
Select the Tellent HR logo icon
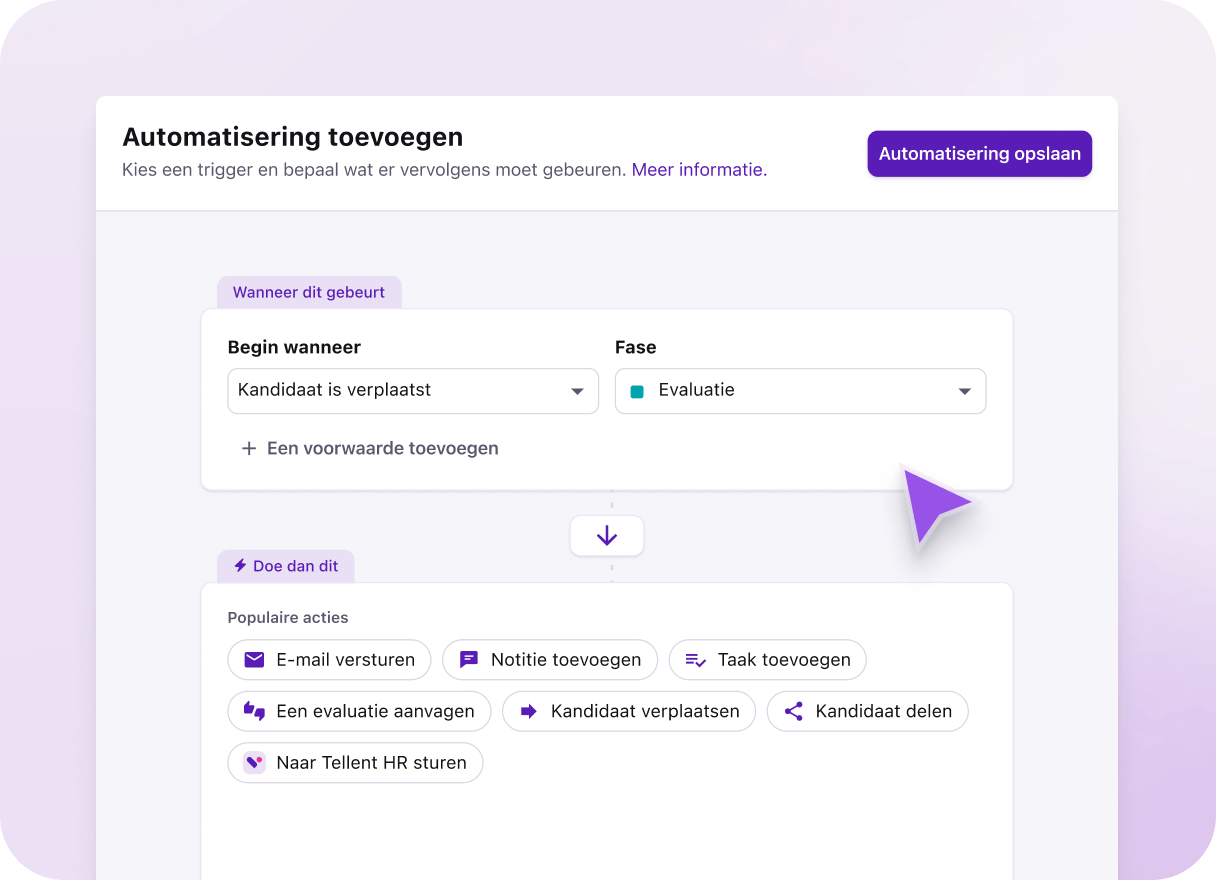(x=253, y=762)
